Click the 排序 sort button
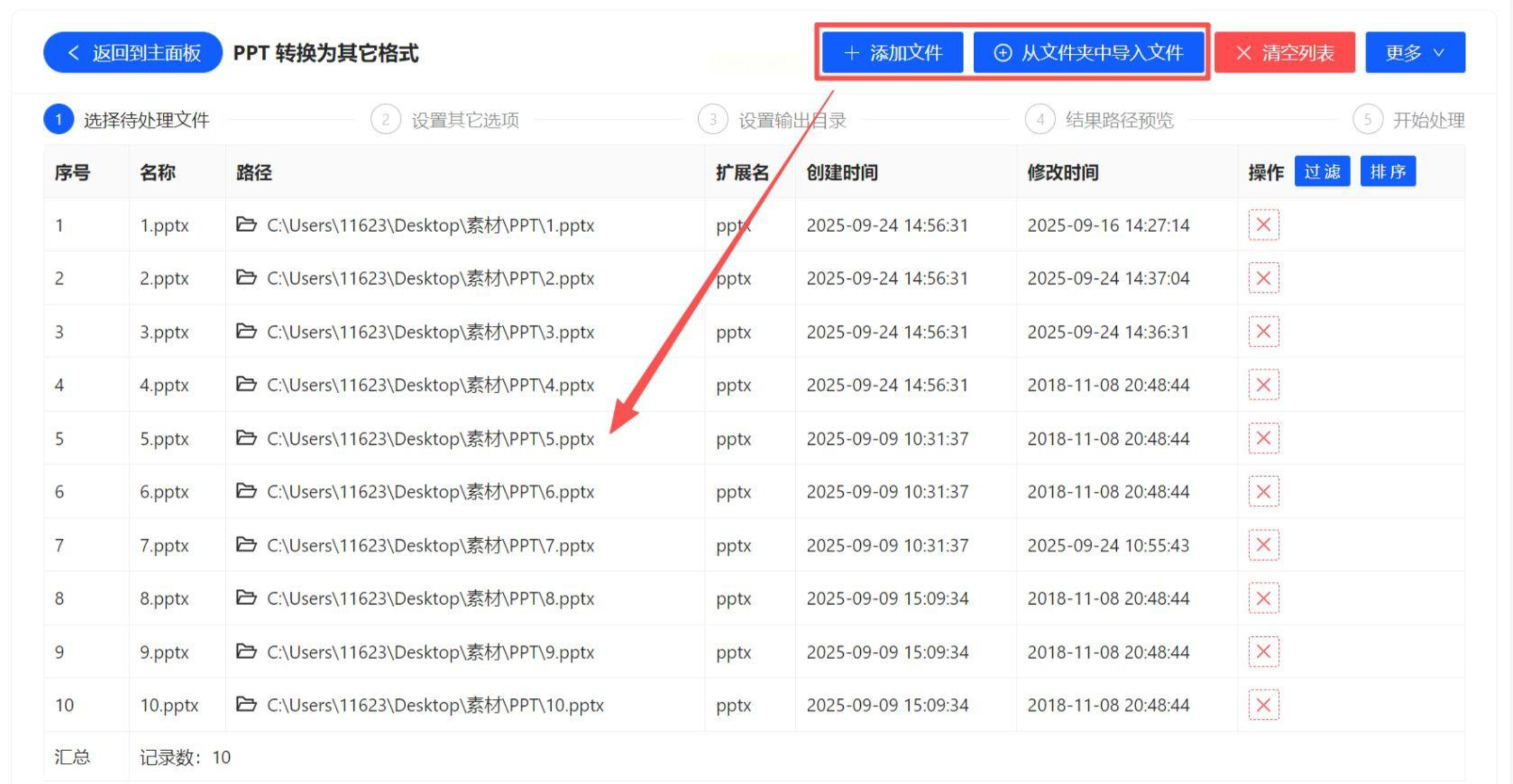 coord(1388,172)
